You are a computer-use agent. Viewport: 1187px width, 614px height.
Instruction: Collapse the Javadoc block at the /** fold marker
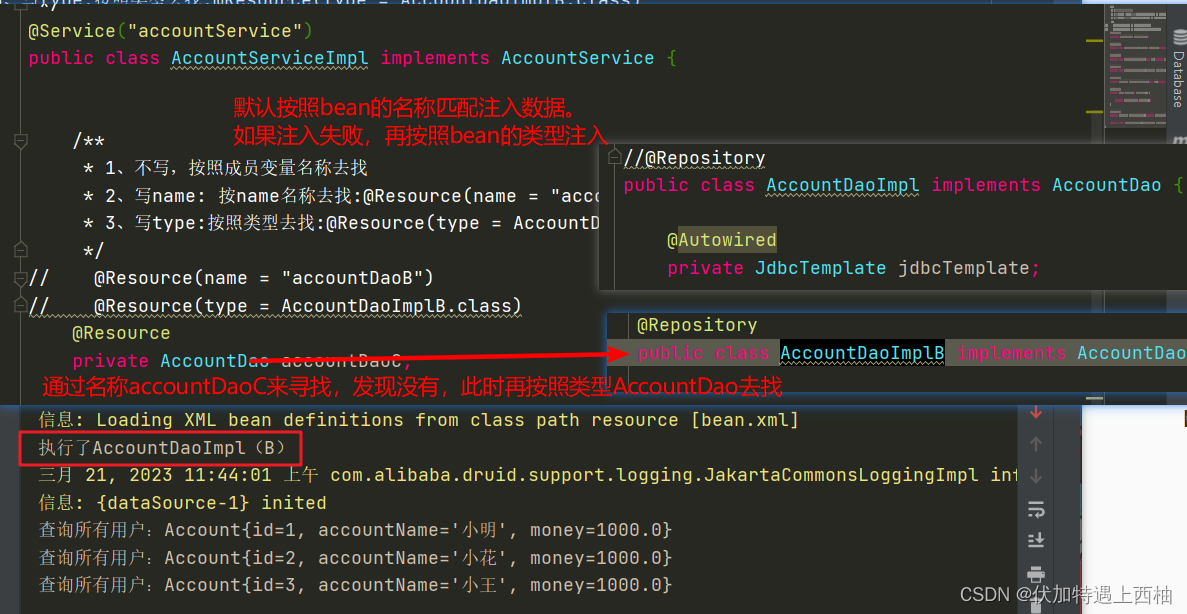[20, 141]
